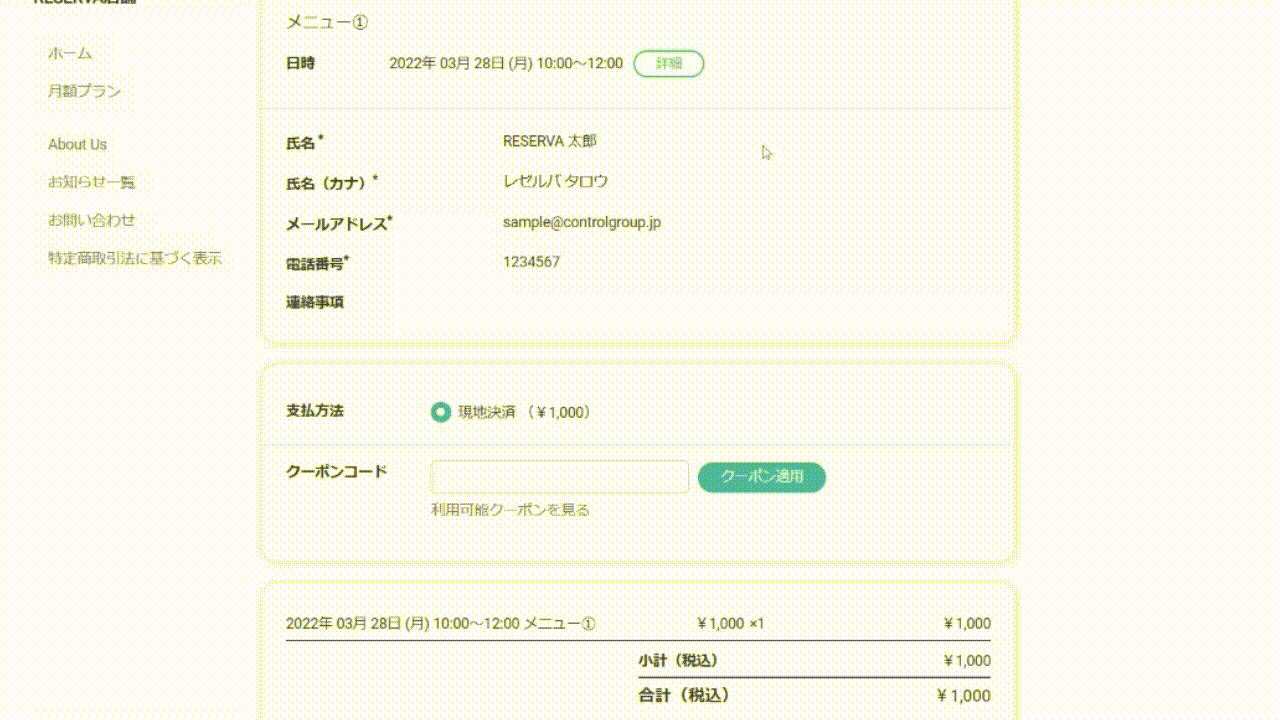Go to the ホーム page in sidebar

tap(70, 53)
